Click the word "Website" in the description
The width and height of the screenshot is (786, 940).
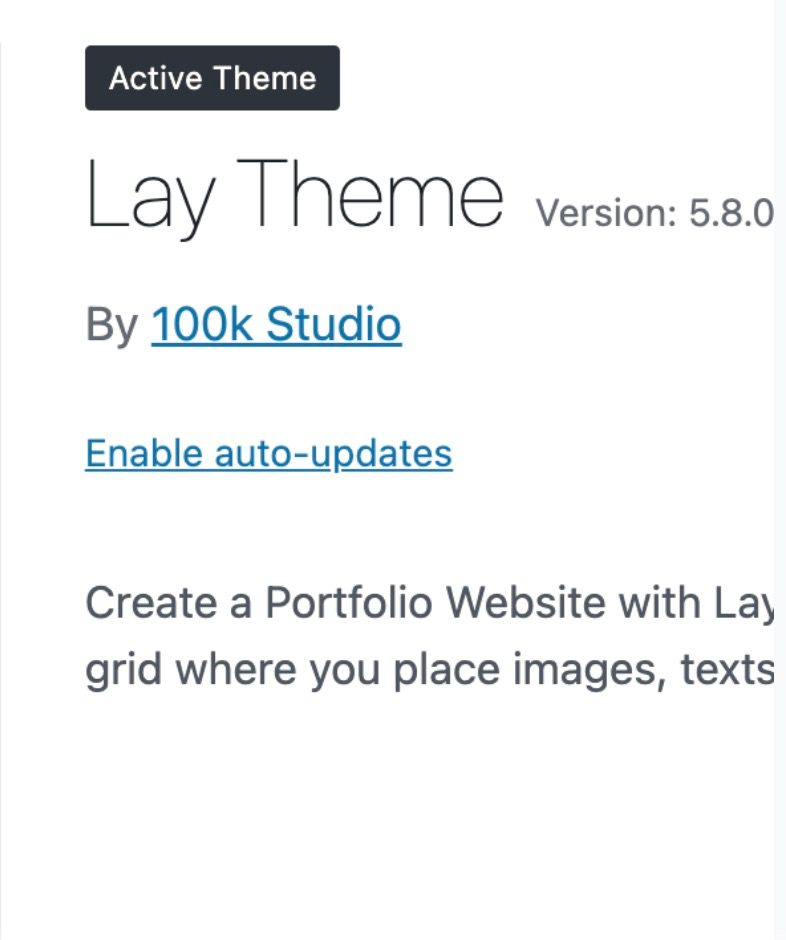[525, 603]
